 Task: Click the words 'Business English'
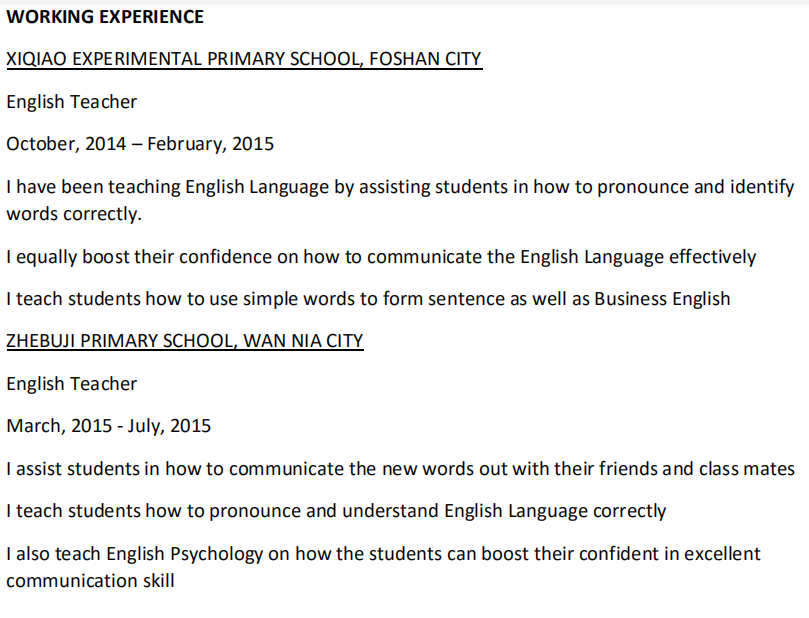point(662,299)
